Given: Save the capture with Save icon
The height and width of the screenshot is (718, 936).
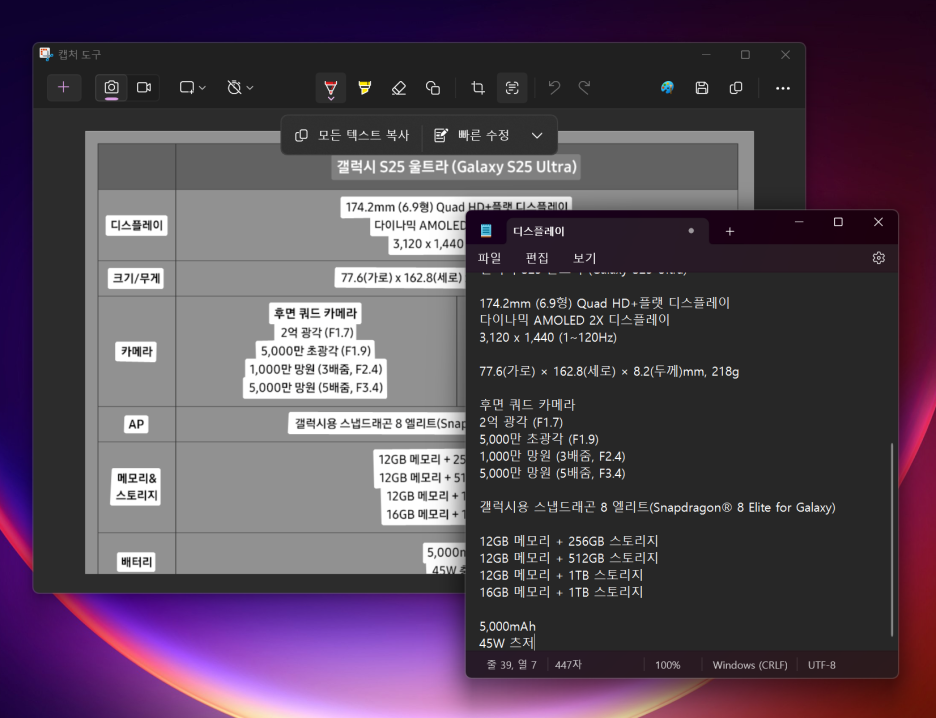Looking at the screenshot, I should [x=702, y=88].
